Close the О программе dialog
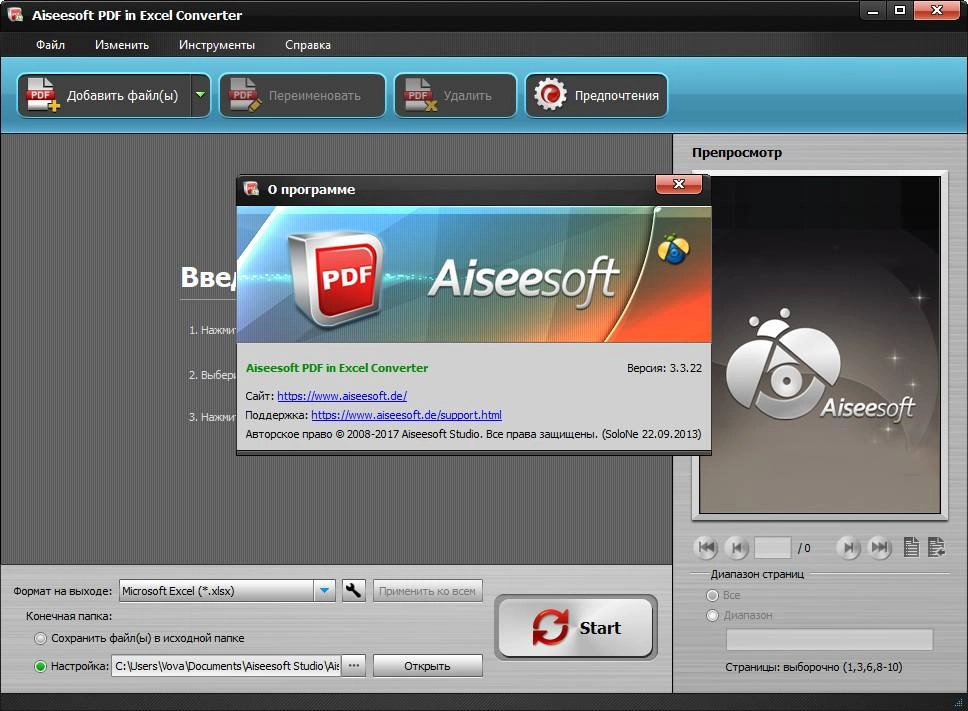This screenshot has width=968, height=711. [678, 184]
